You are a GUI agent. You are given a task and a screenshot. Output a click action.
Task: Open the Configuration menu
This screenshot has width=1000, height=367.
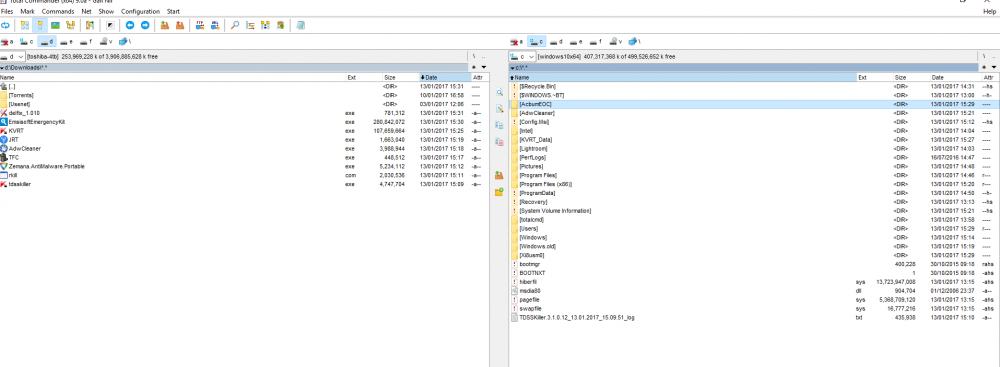pyautogui.click(x=140, y=11)
